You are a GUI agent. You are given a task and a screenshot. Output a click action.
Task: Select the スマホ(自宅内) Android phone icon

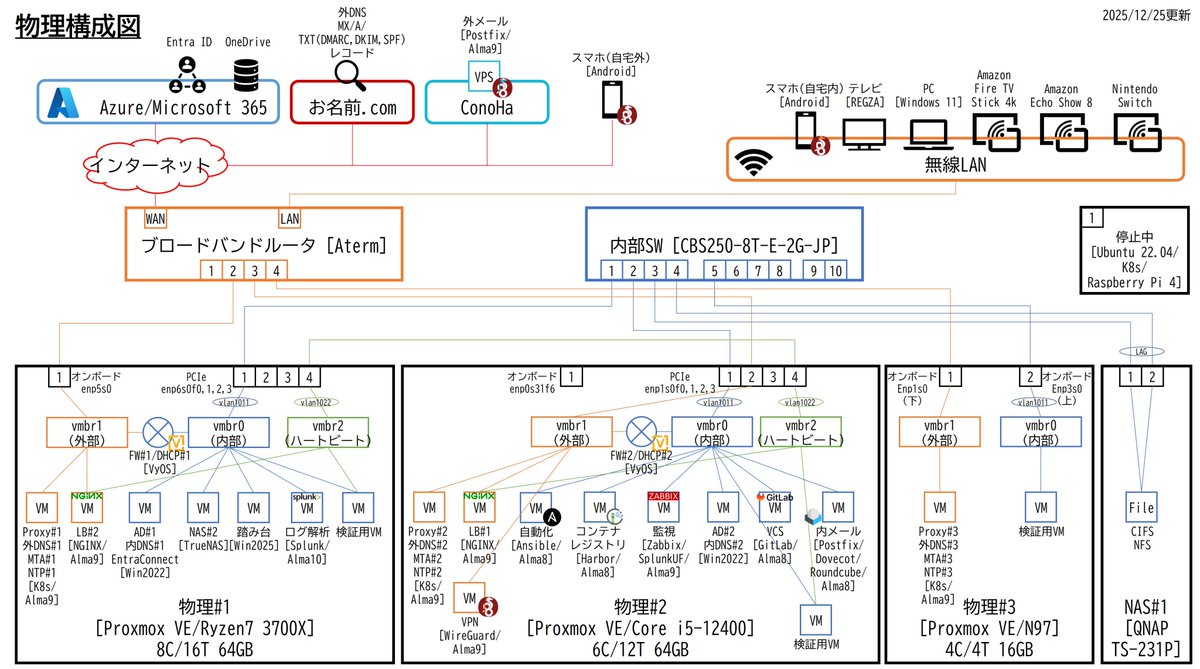pyautogui.click(x=806, y=130)
